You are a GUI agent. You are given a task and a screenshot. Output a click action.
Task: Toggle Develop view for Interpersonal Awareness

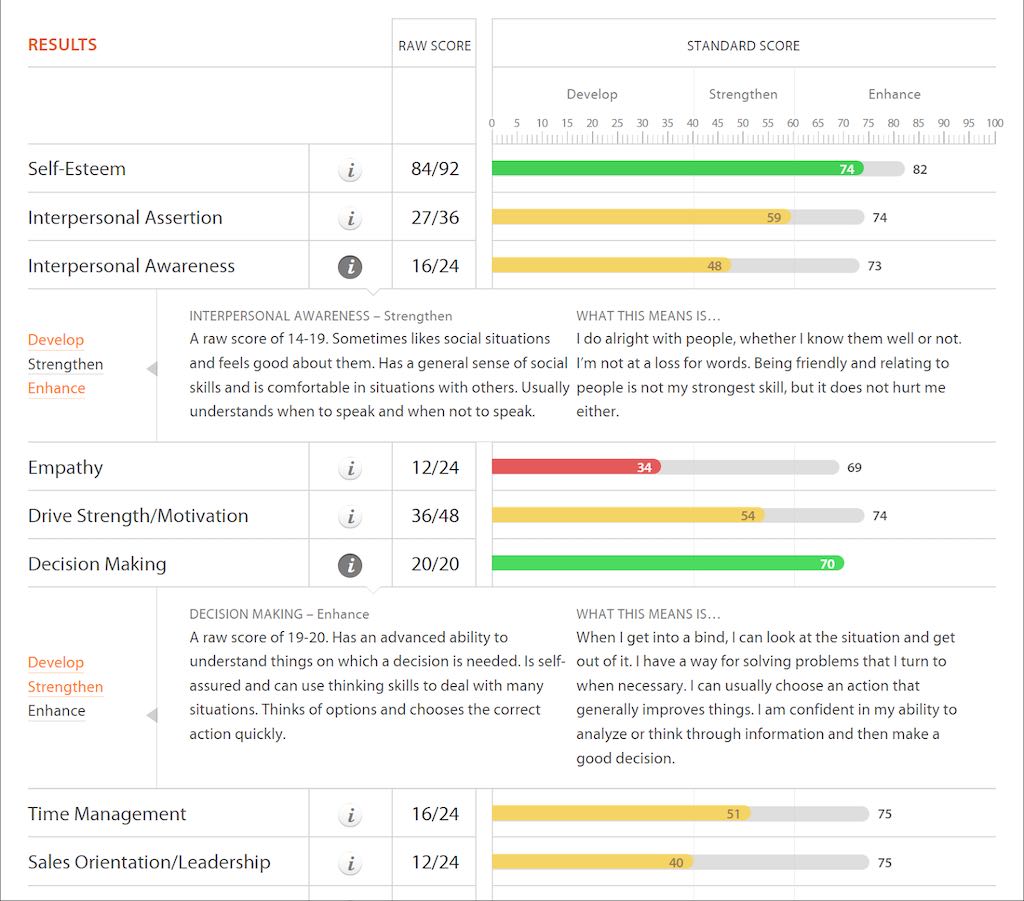coord(56,340)
